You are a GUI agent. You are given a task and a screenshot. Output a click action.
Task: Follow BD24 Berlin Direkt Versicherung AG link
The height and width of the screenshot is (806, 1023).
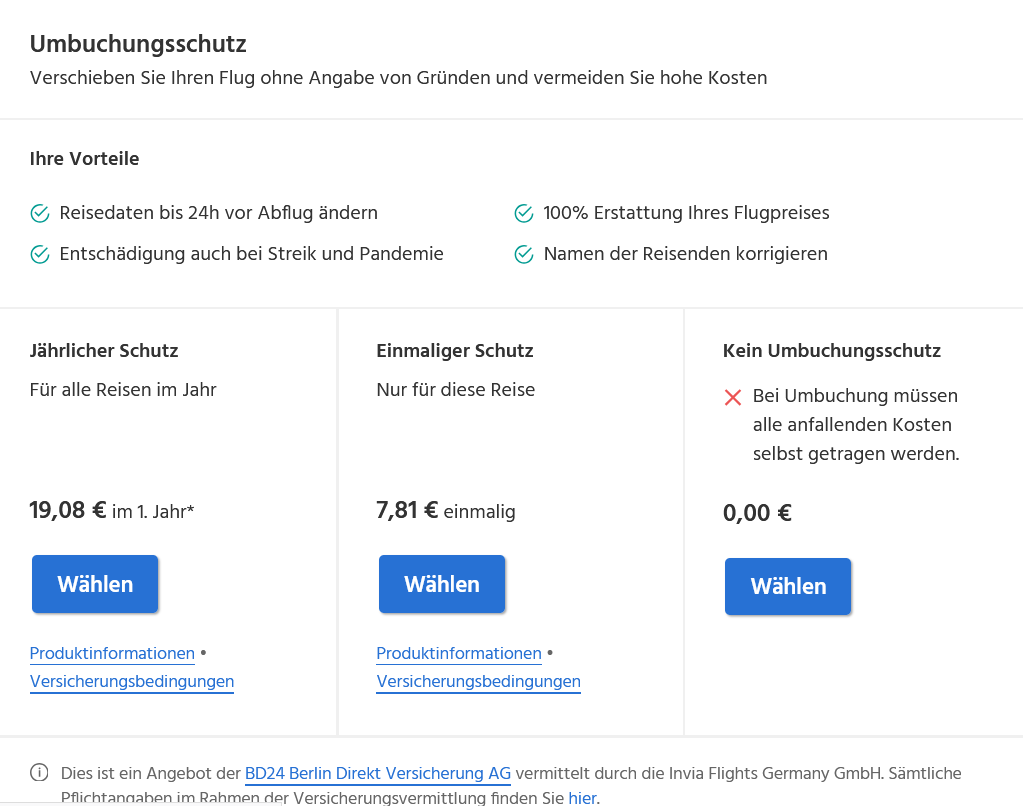pos(378,773)
